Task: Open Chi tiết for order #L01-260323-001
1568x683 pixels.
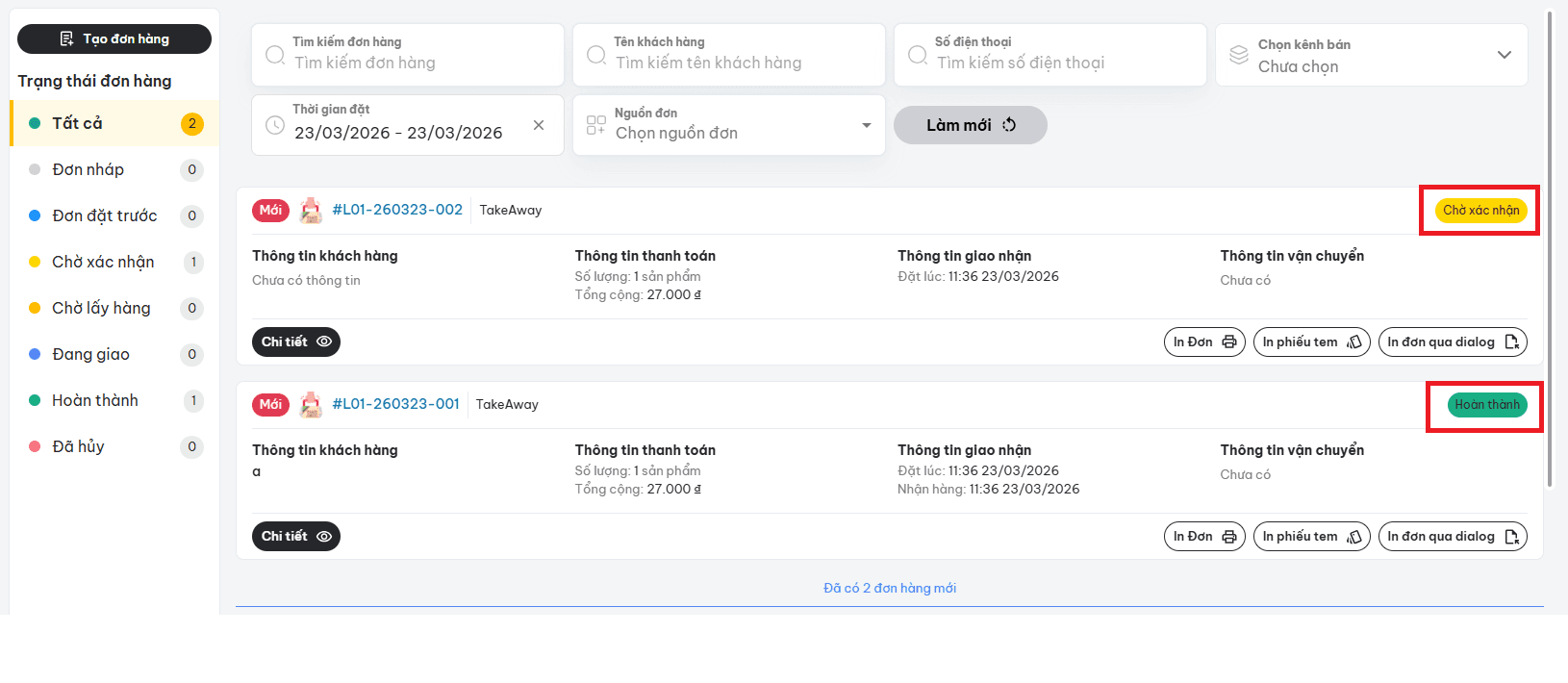Action: coord(296,536)
